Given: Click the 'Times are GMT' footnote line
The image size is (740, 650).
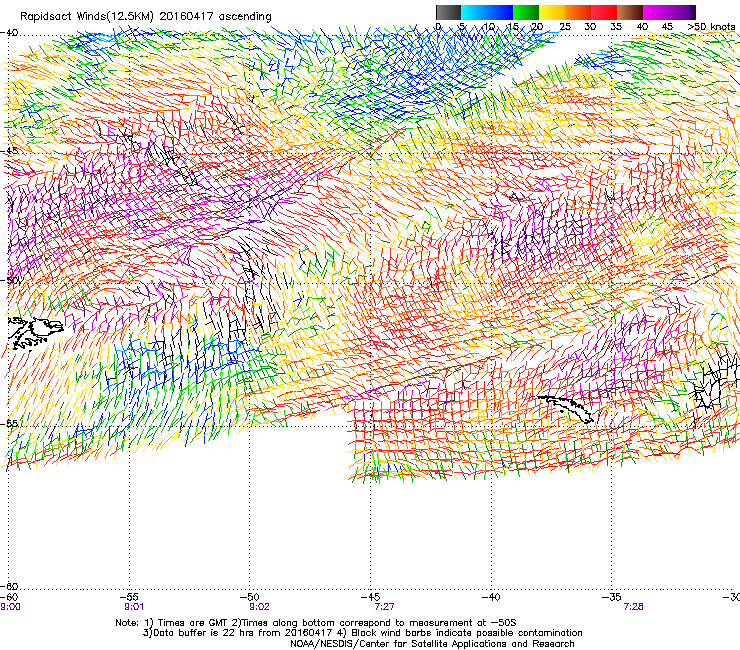Looking at the screenshot, I should point(315,623).
